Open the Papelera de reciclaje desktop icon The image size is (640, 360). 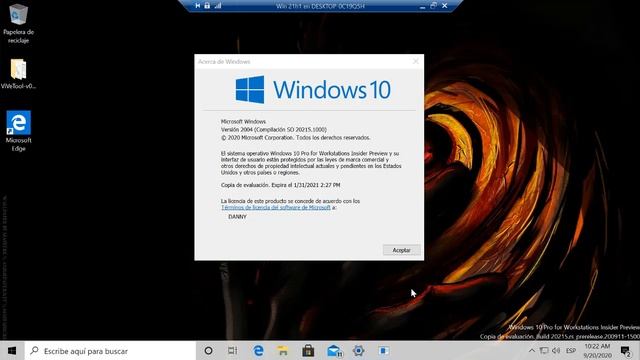pyautogui.click(x=18, y=23)
